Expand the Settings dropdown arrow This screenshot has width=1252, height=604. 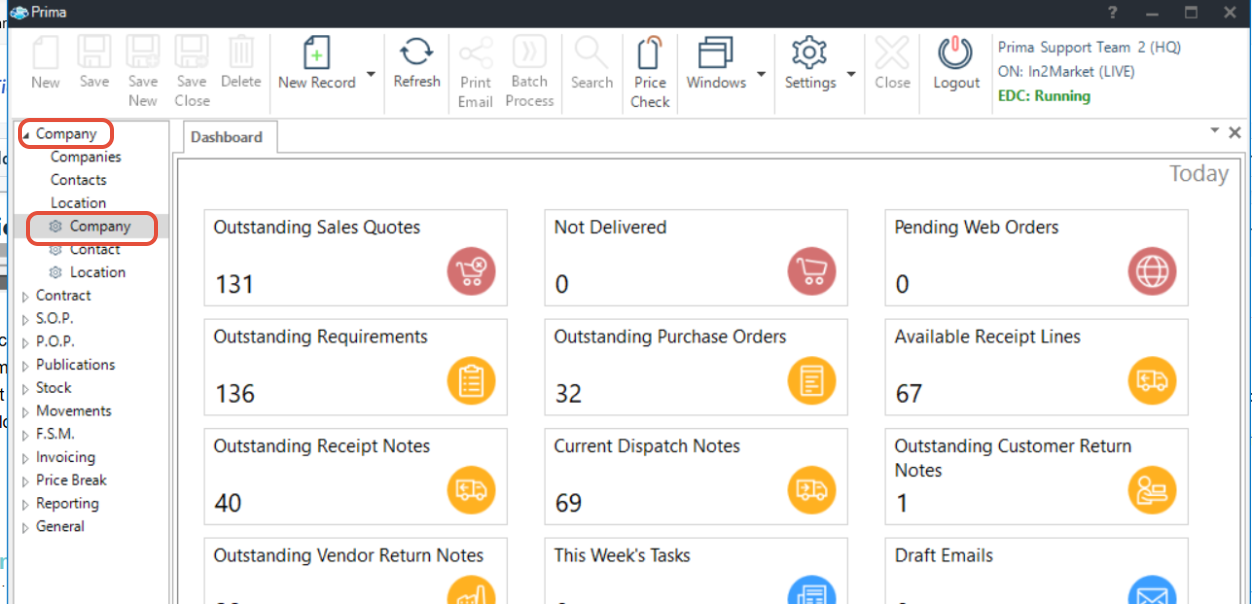(x=851, y=74)
